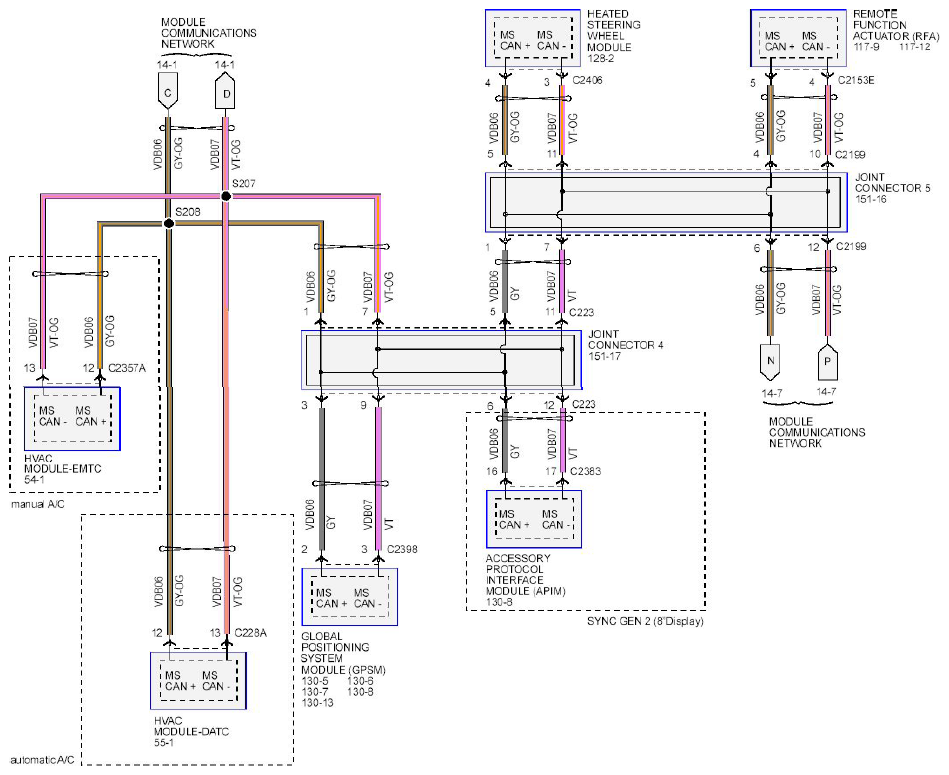Click the SYNC GEN 2 (8" Display) label

pyautogui.click(x=645, y=622)
